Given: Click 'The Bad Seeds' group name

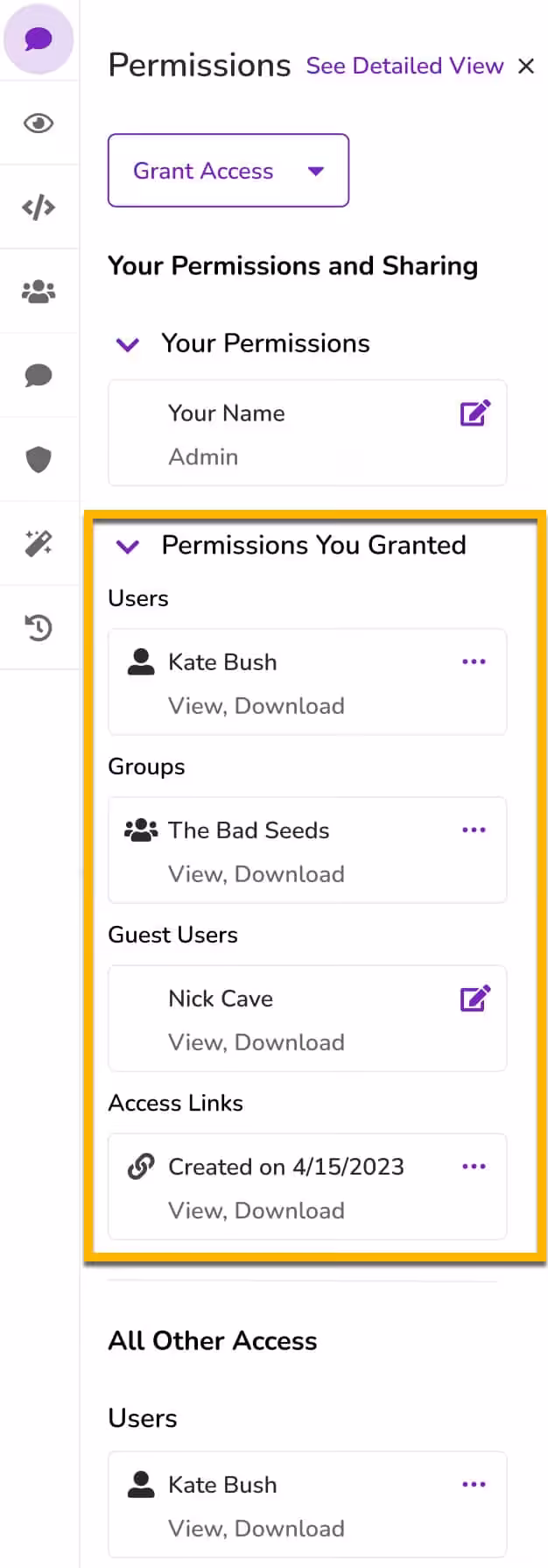Looking at the screenshot, I should click(x=249, y=830).
